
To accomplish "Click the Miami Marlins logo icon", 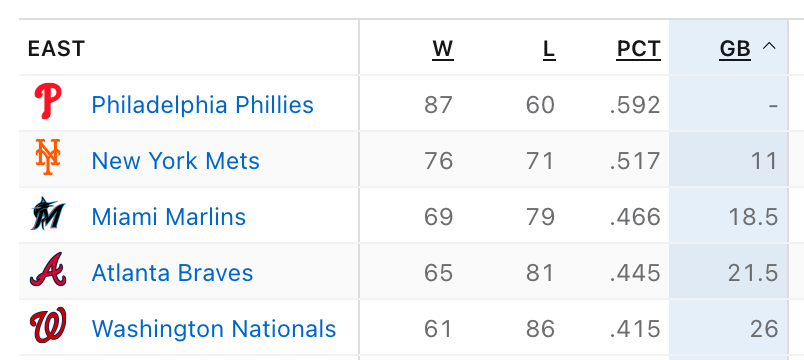I will coord(48,213).
